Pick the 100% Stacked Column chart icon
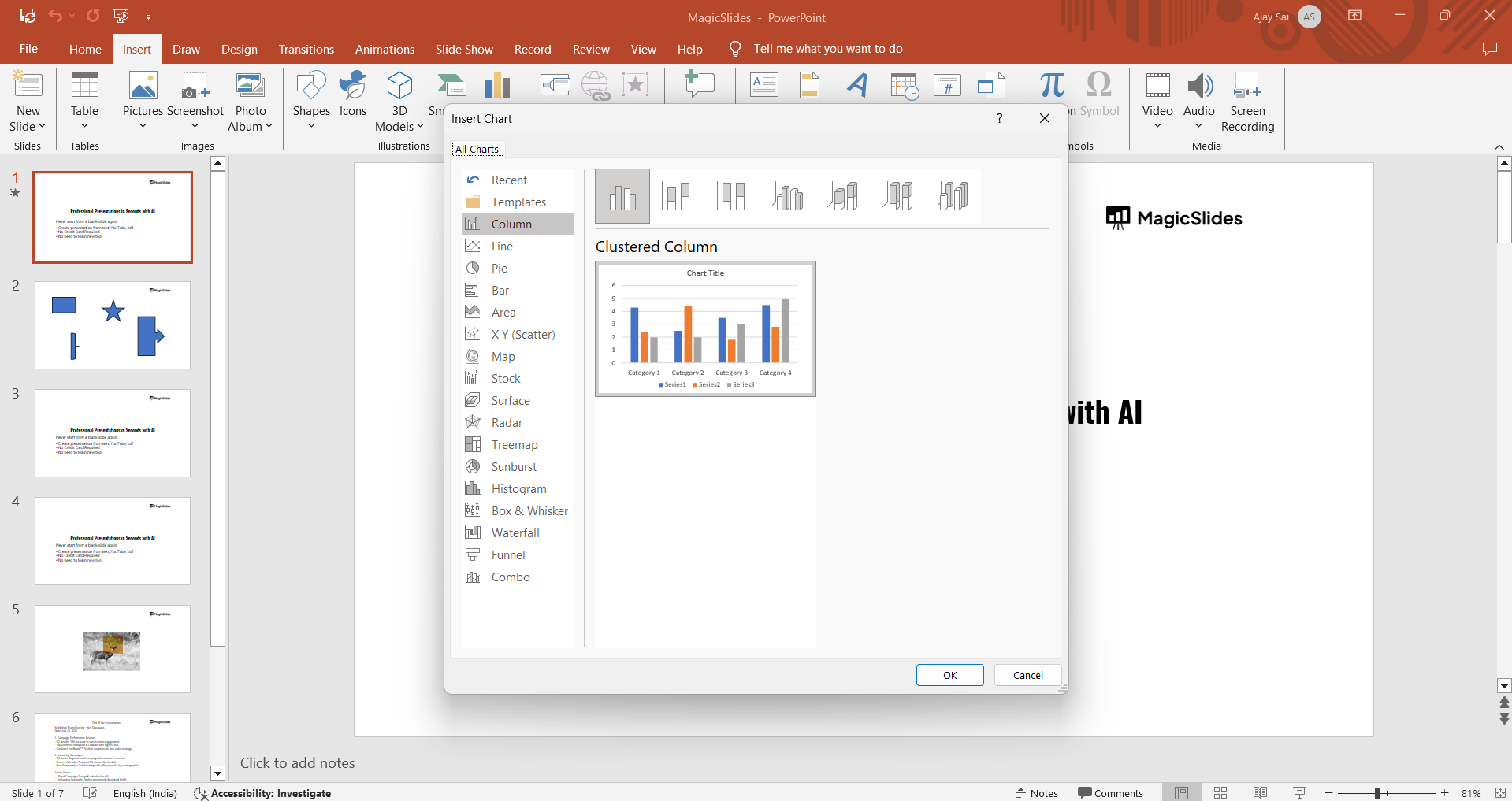Image resolution: width=1512 pixels, height=801 pixels. [732, 195]
